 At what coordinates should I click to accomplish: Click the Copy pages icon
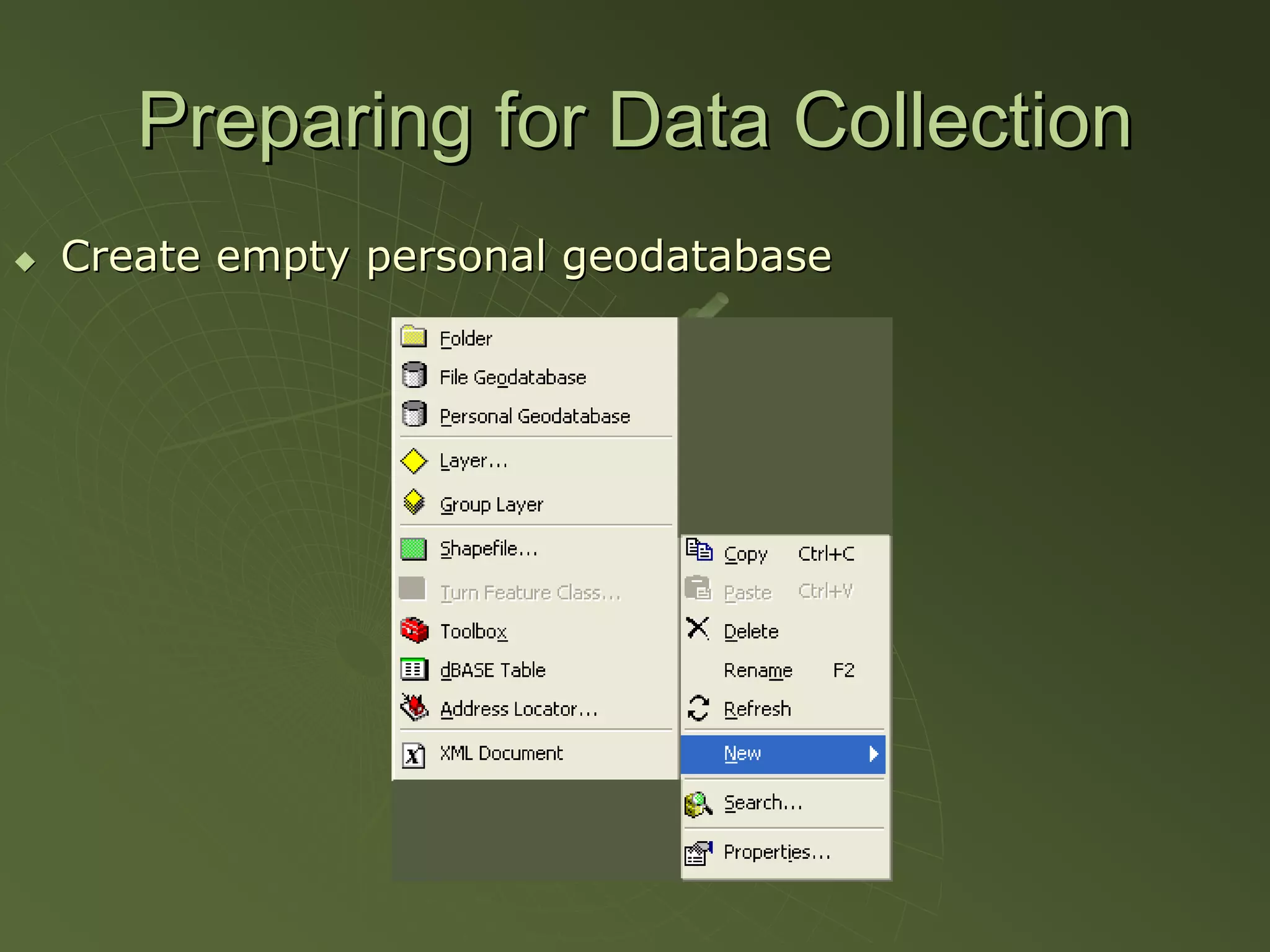[x=699, y=550]
